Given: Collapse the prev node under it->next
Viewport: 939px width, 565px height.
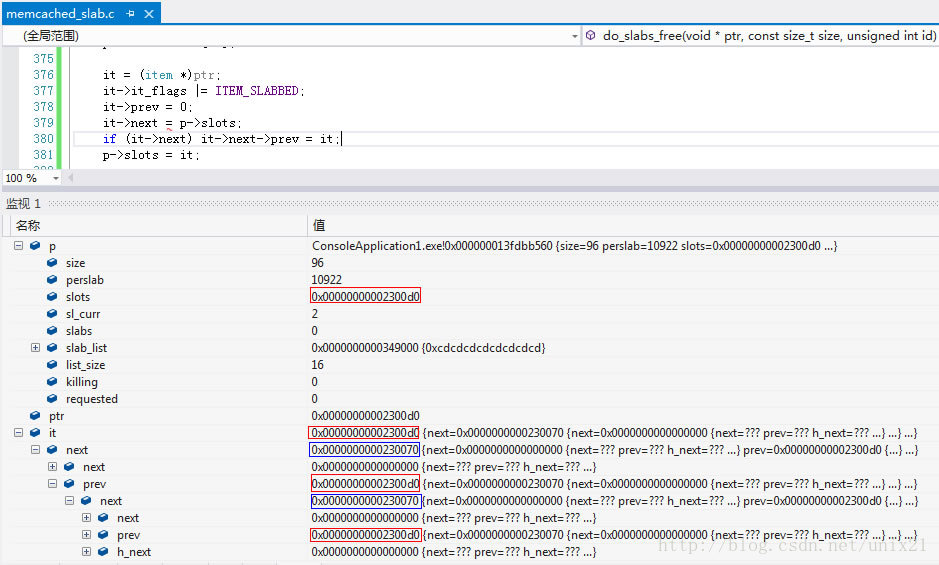Looking at the screenshot, I should tap(52, 484).
